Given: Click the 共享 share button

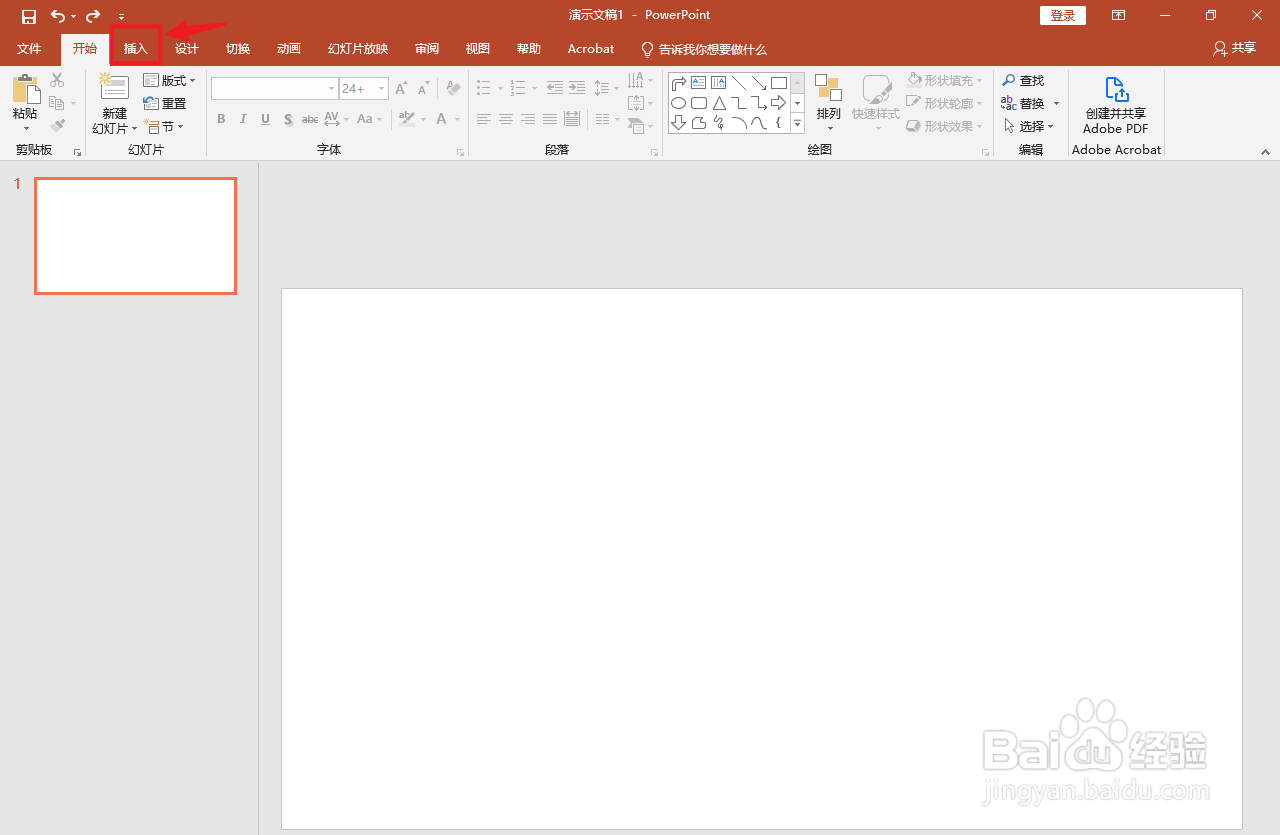Looking at the screenshot, I should pos(1234,48).
